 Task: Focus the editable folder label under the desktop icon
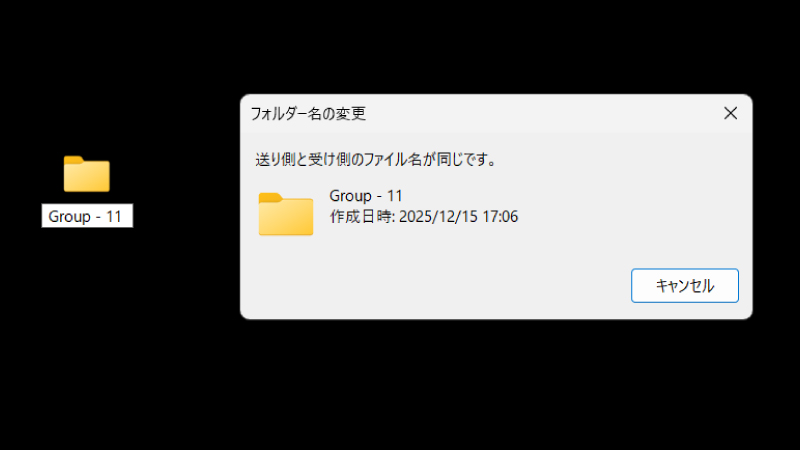pos(87,216)
